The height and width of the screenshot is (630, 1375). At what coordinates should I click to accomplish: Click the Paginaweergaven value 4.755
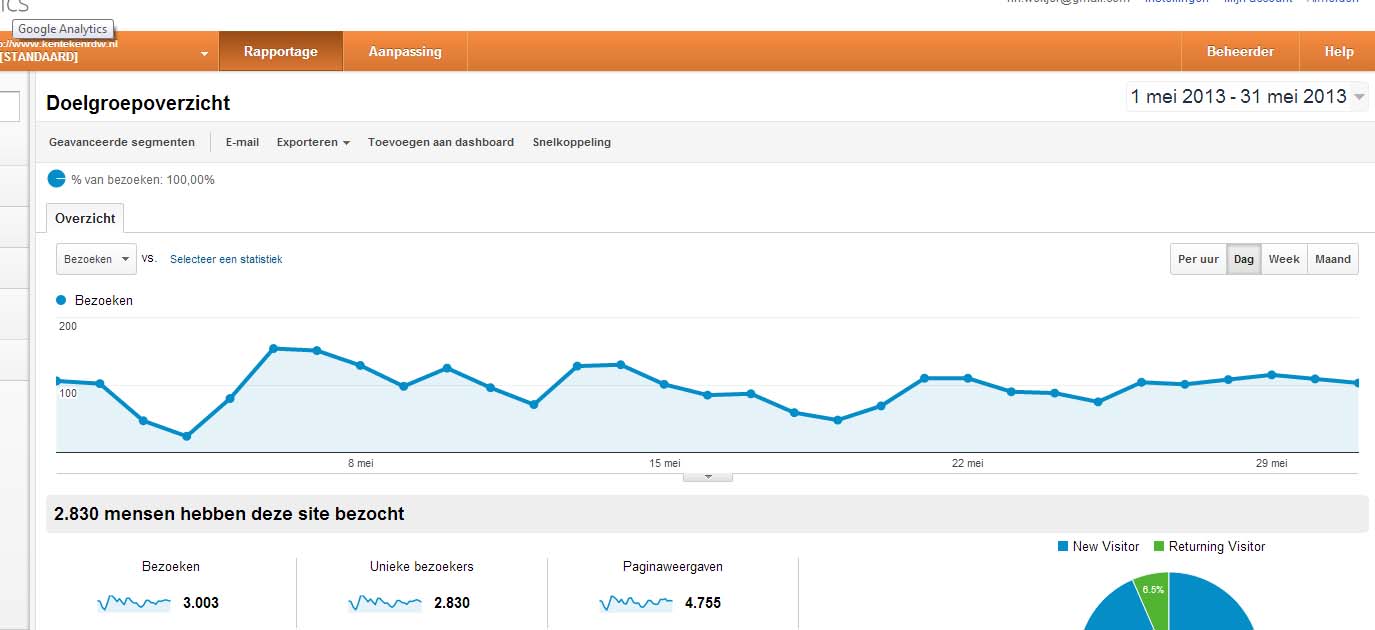pyautogui.click(x=703, y=603)
